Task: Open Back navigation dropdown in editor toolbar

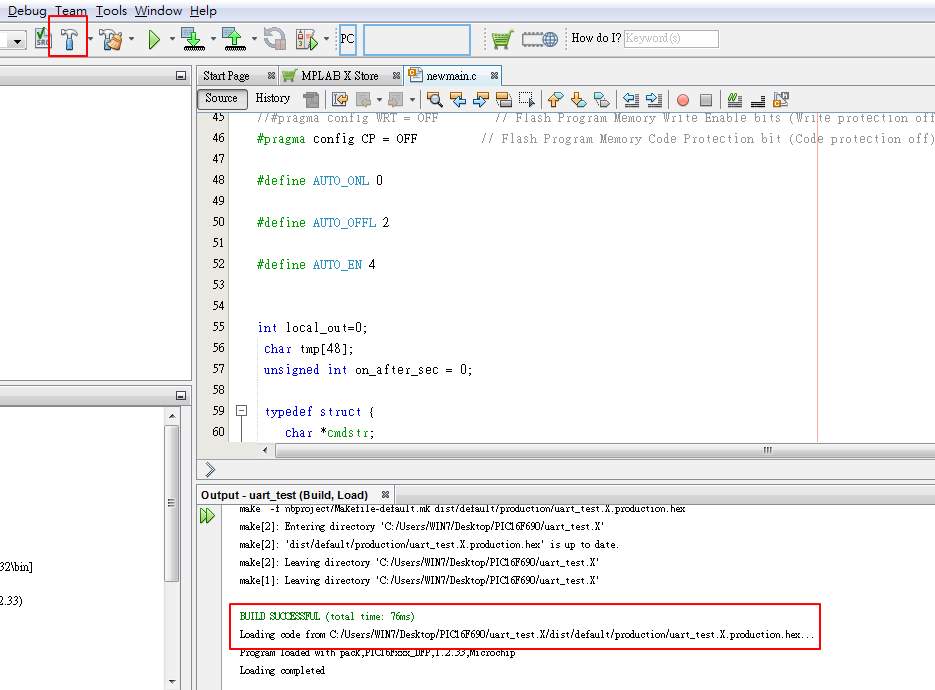Action: [x=379, y=100]
